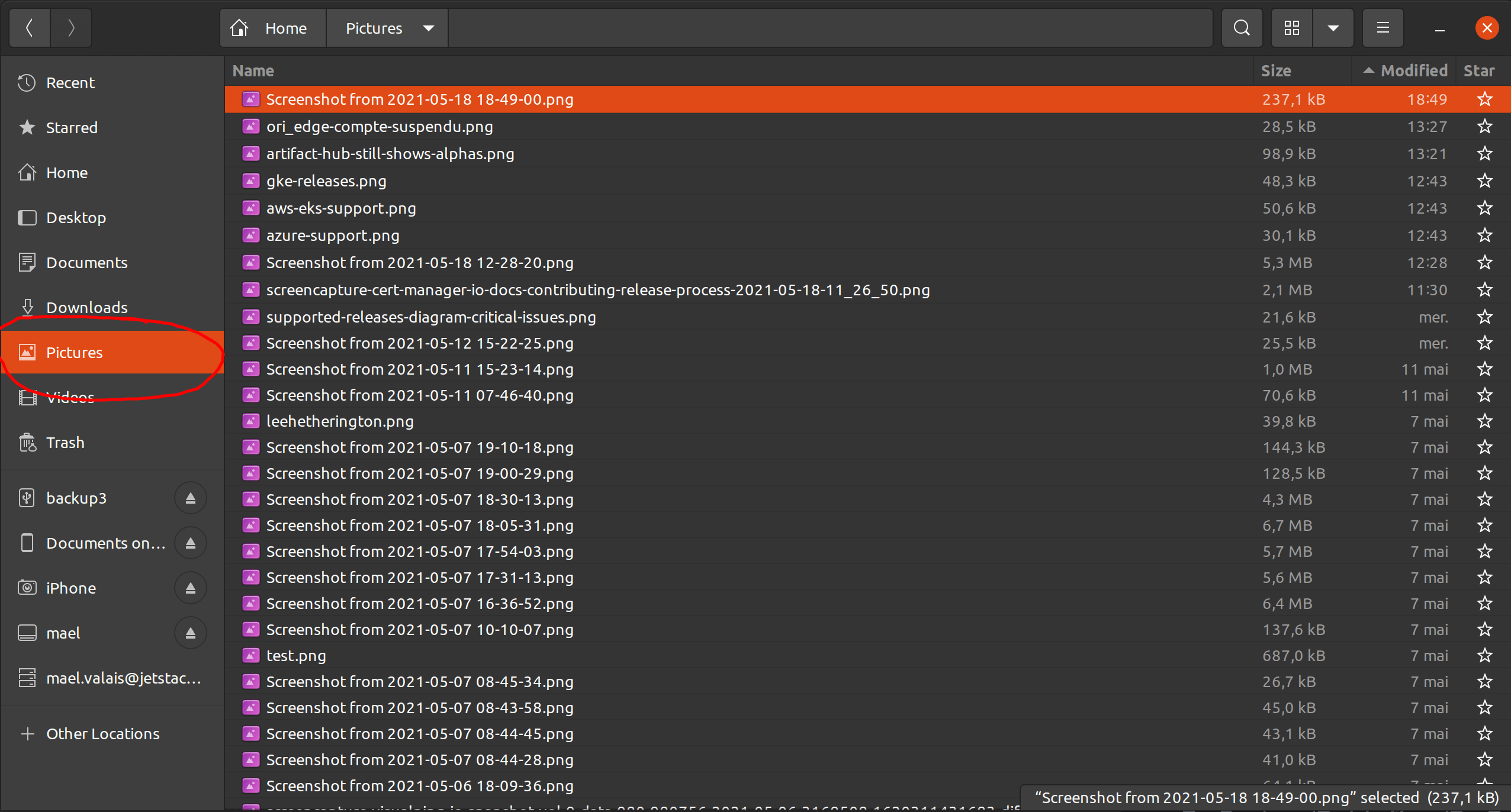Eject the mael volume

[189, 633]
